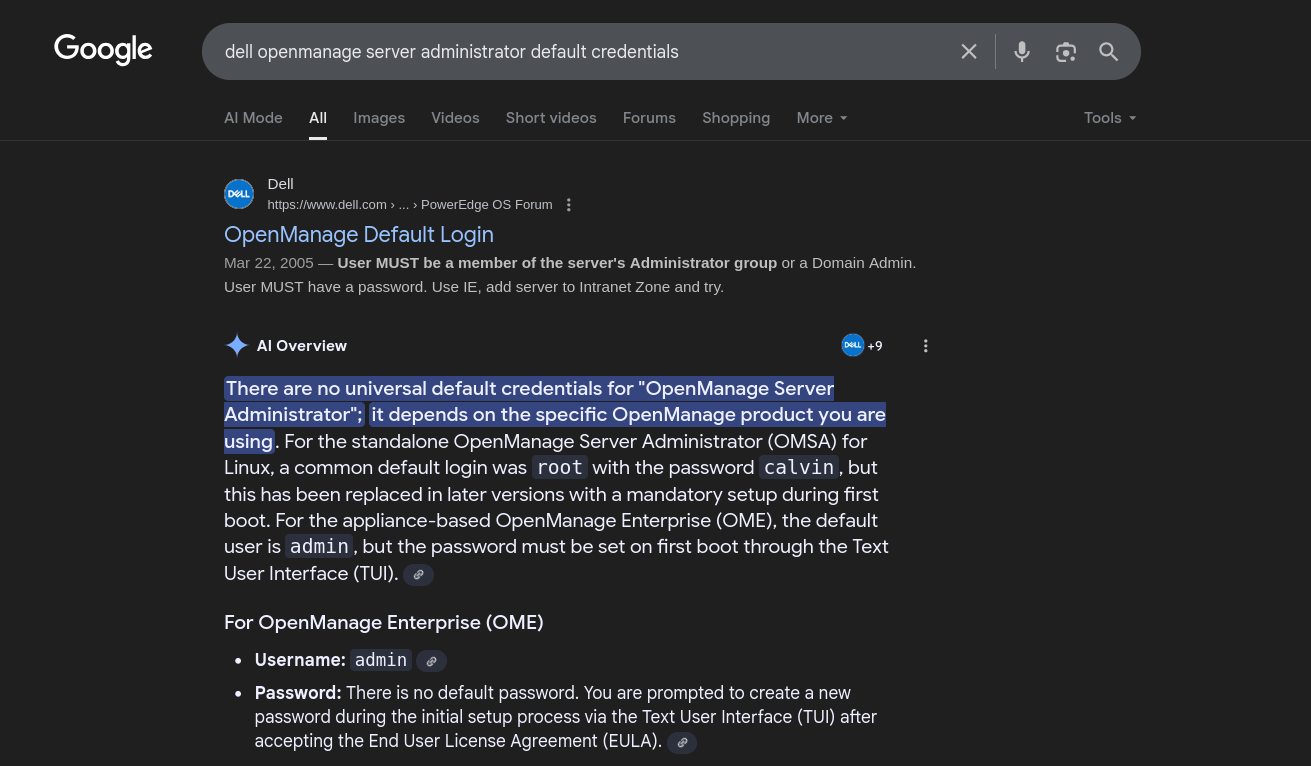This screenshot has width=1311, height=766.
Task: Clear the search query with X
Action: tap(968, 52)
